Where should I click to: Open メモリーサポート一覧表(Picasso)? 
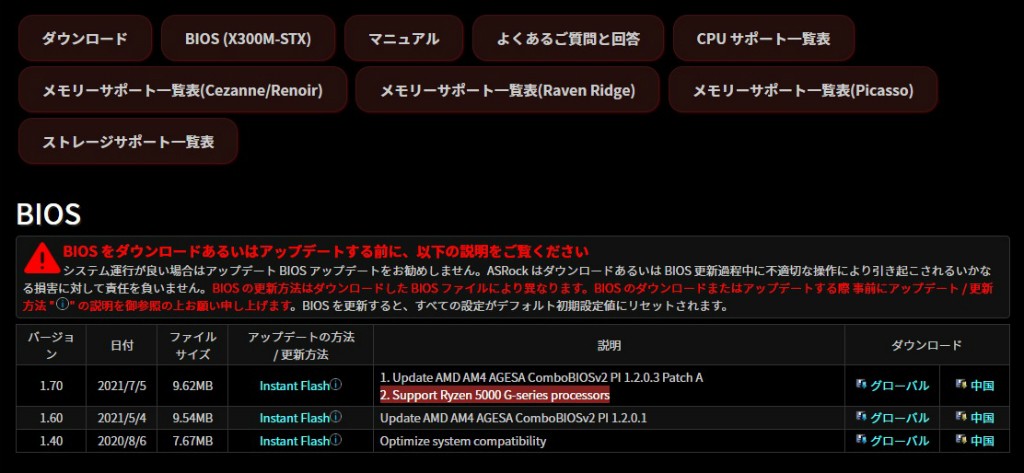coord(803,90)
